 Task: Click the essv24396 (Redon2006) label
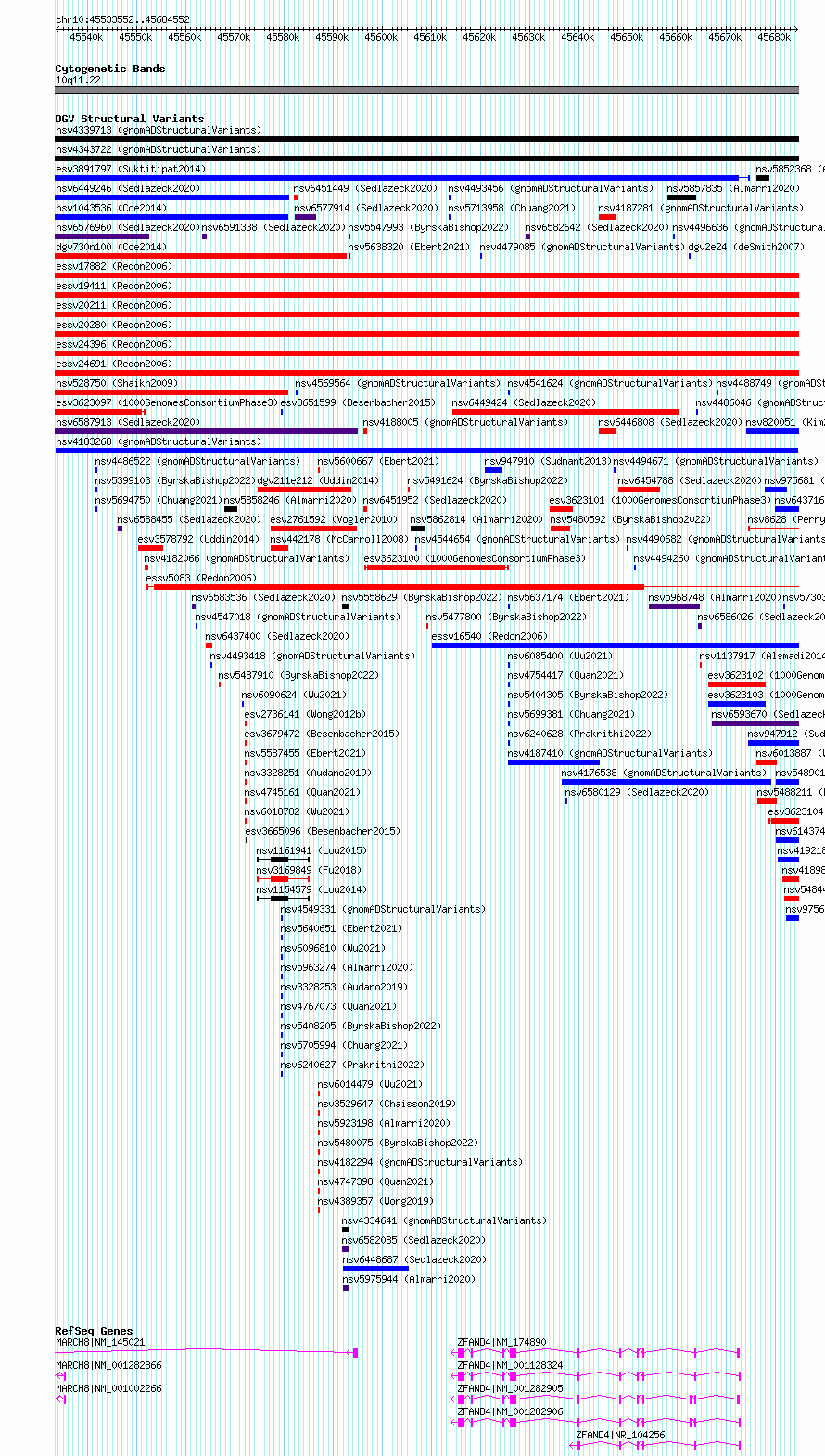(x=114, y=344)
